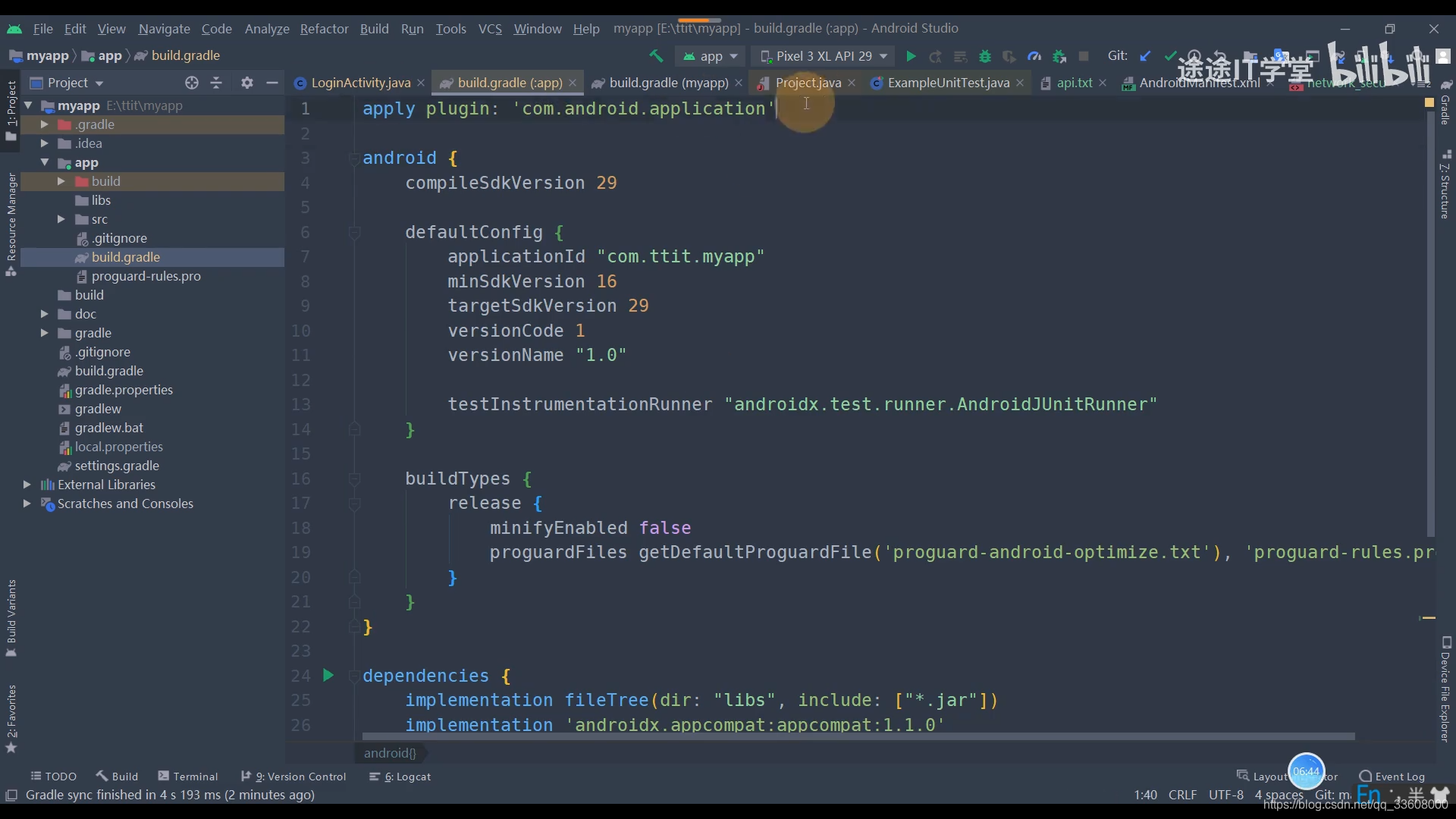
Task: Expand the .gradle folder in tree
Action: 44,124
